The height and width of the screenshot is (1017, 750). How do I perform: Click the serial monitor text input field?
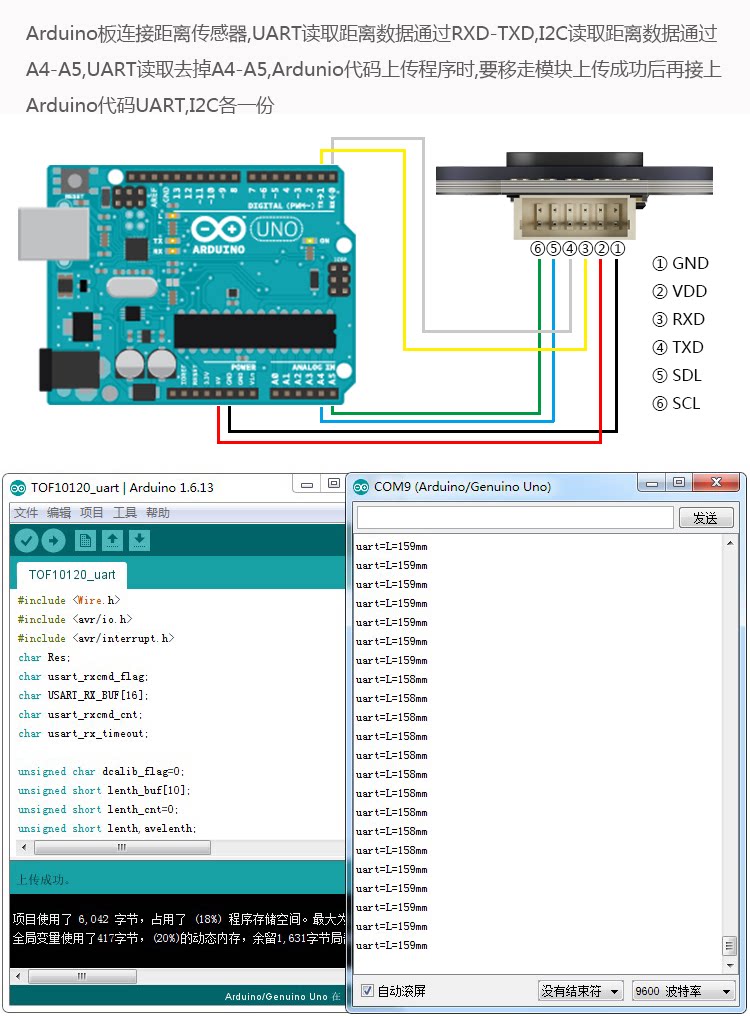pyautogui.click(x=515, y=518)
